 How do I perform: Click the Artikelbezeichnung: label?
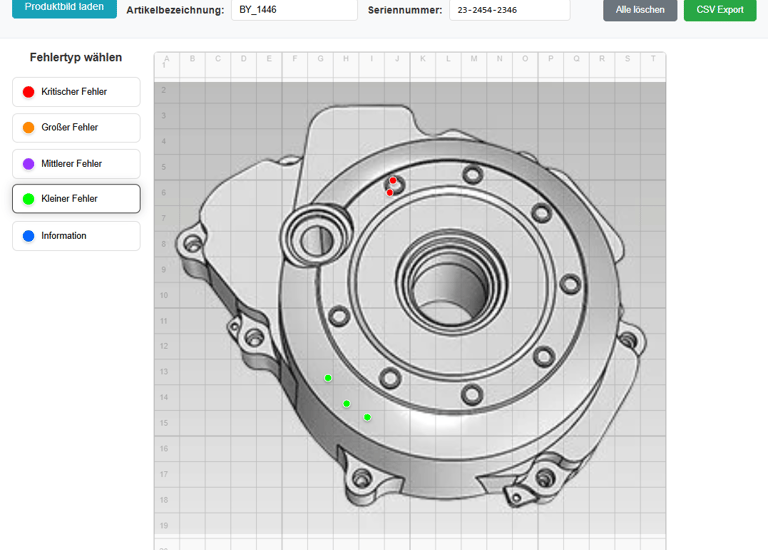175,10
